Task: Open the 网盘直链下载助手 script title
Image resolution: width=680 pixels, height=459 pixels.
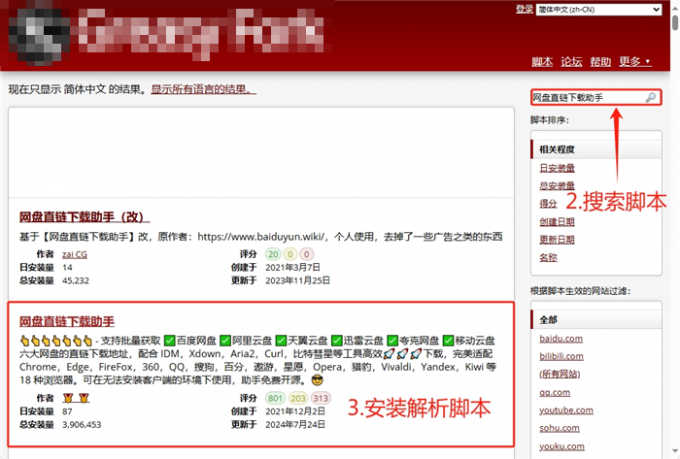Action: tap(67, 321)
